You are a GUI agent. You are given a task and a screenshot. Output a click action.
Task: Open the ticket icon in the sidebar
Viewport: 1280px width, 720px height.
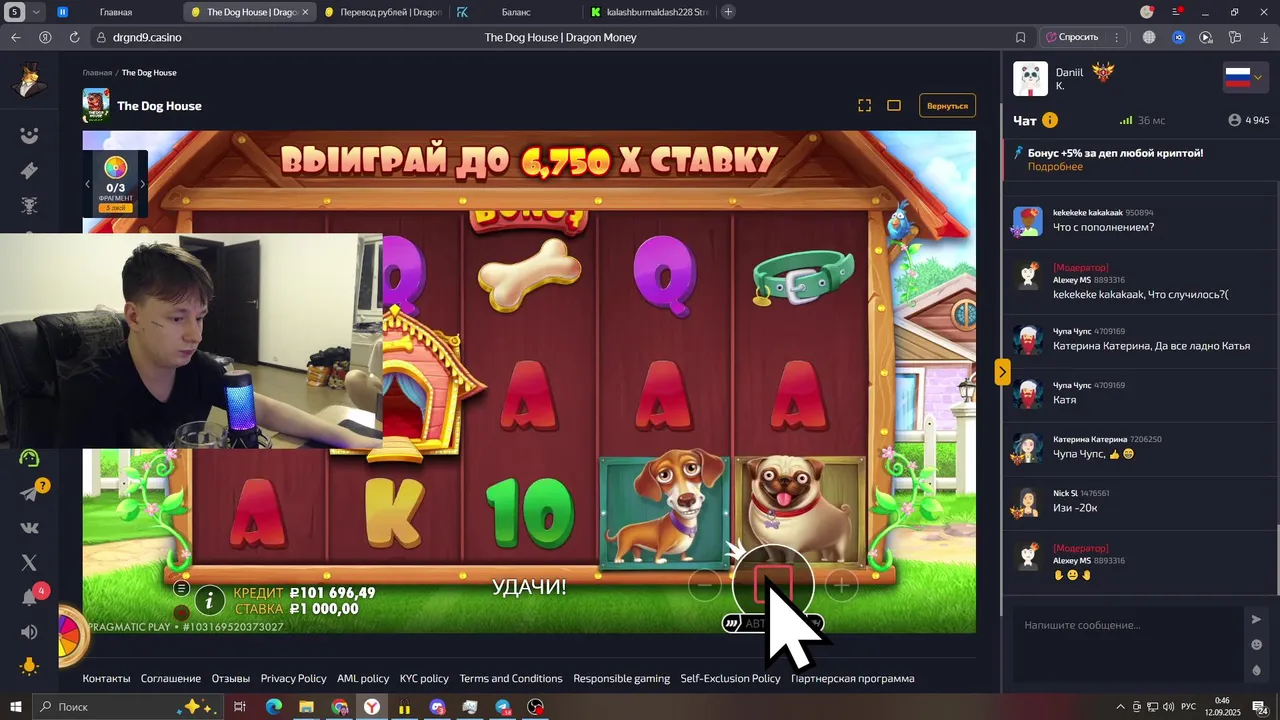(29, 171)
